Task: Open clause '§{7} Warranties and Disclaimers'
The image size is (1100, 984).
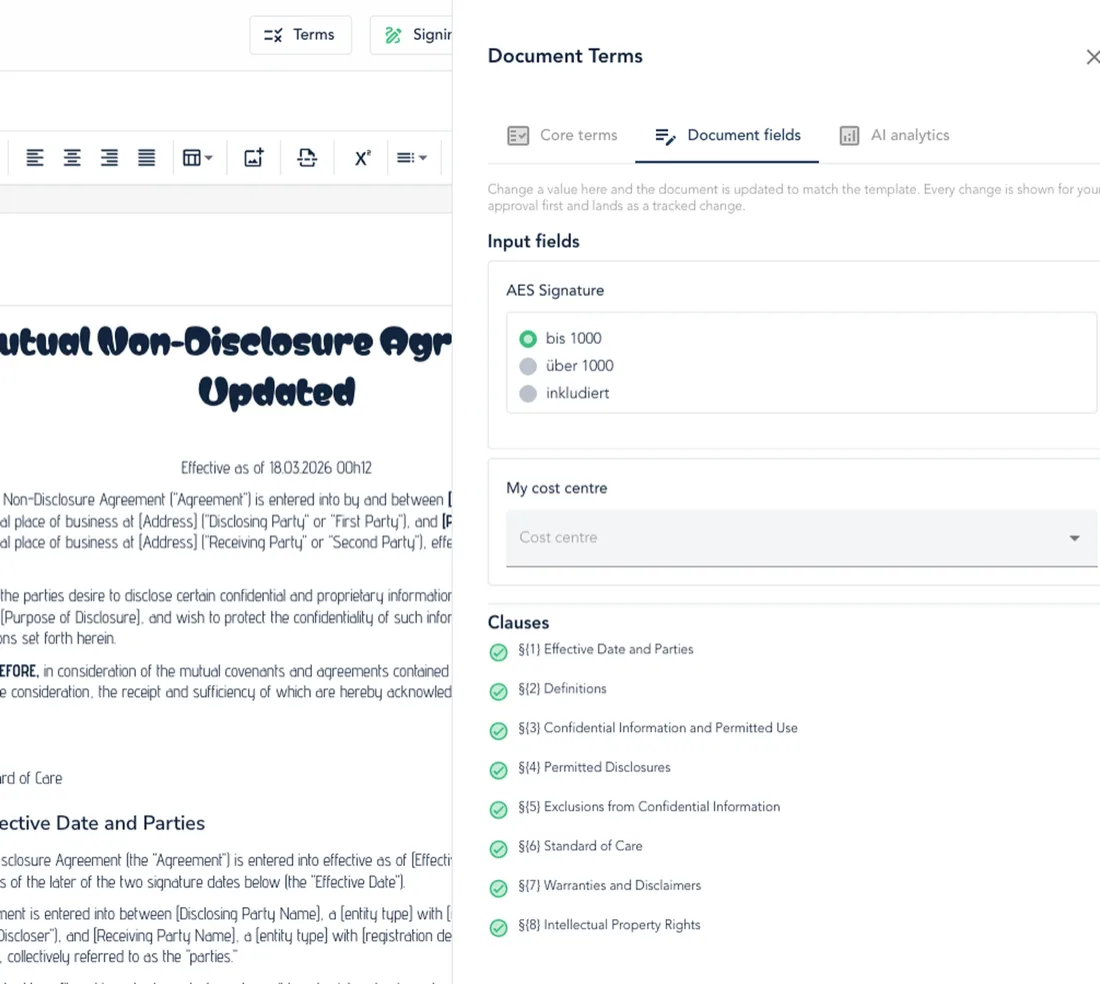Action: (x=609, y=885)
